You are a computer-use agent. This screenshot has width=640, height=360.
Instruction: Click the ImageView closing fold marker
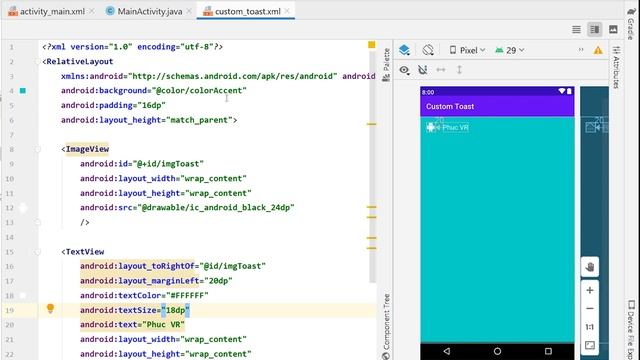pos(38,222)
